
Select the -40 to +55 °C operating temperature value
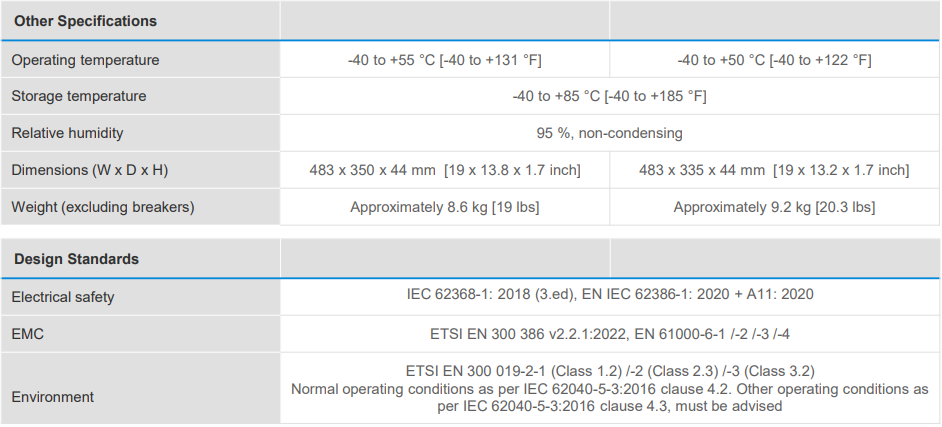coord(444,60)
